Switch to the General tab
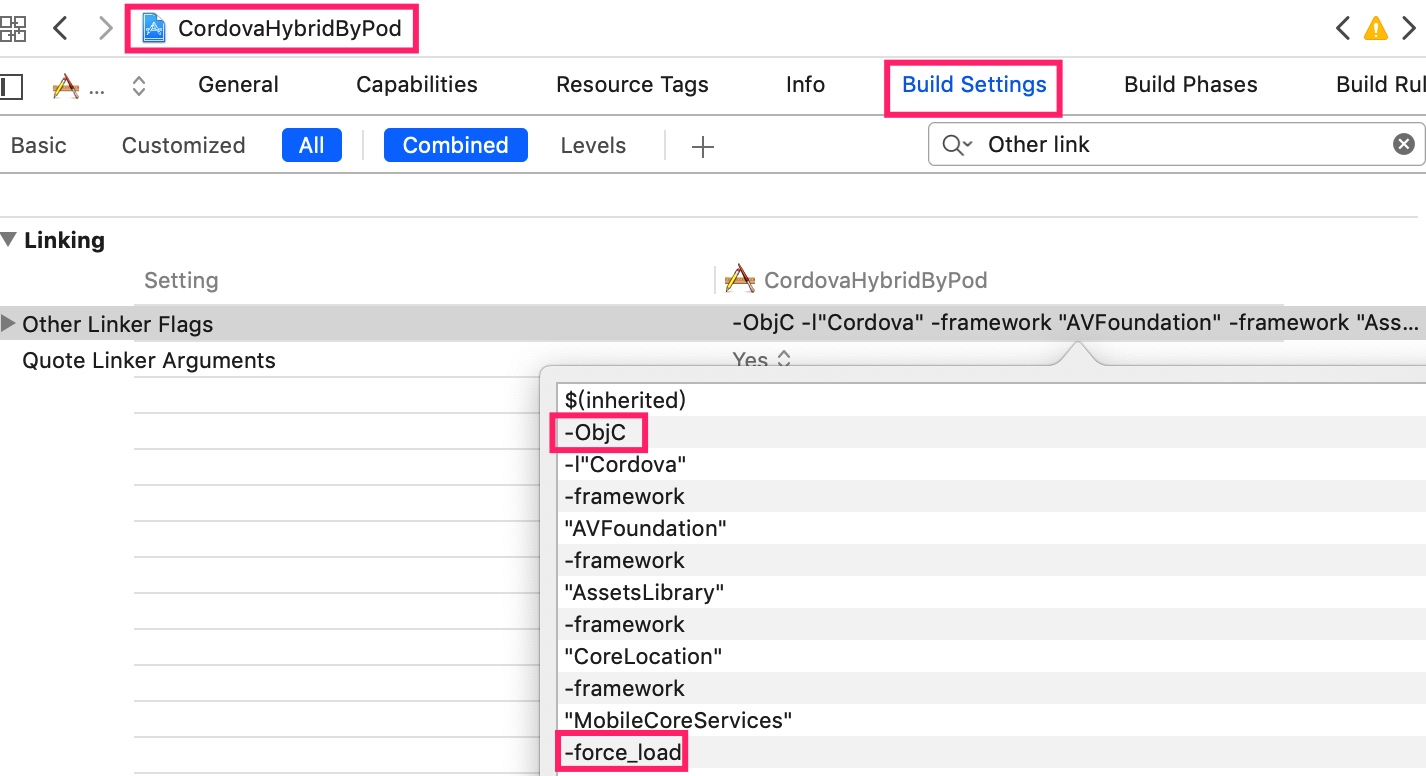This screenshot has height=776, width=1426. tap(238, 85)
